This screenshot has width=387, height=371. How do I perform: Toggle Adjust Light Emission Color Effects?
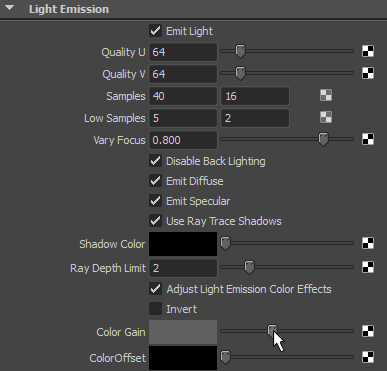[x=155, y=289]
